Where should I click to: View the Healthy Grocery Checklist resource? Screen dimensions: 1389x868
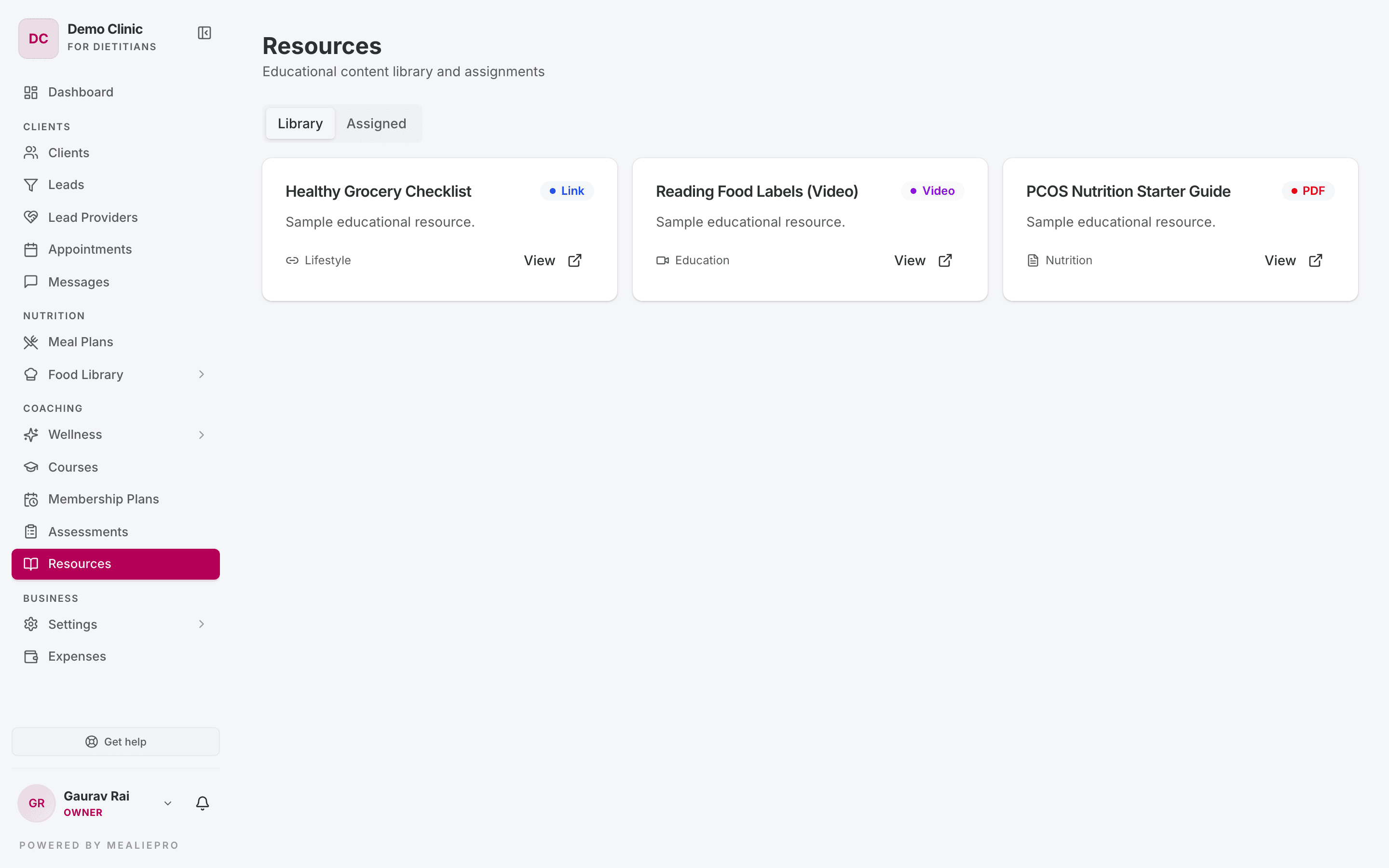tap(553, 260)
